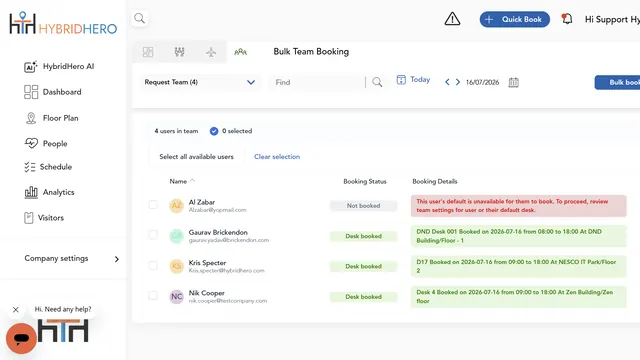640x360 pixels.
Task: Check the box for Kris Specter
Action: coord(153,266)
